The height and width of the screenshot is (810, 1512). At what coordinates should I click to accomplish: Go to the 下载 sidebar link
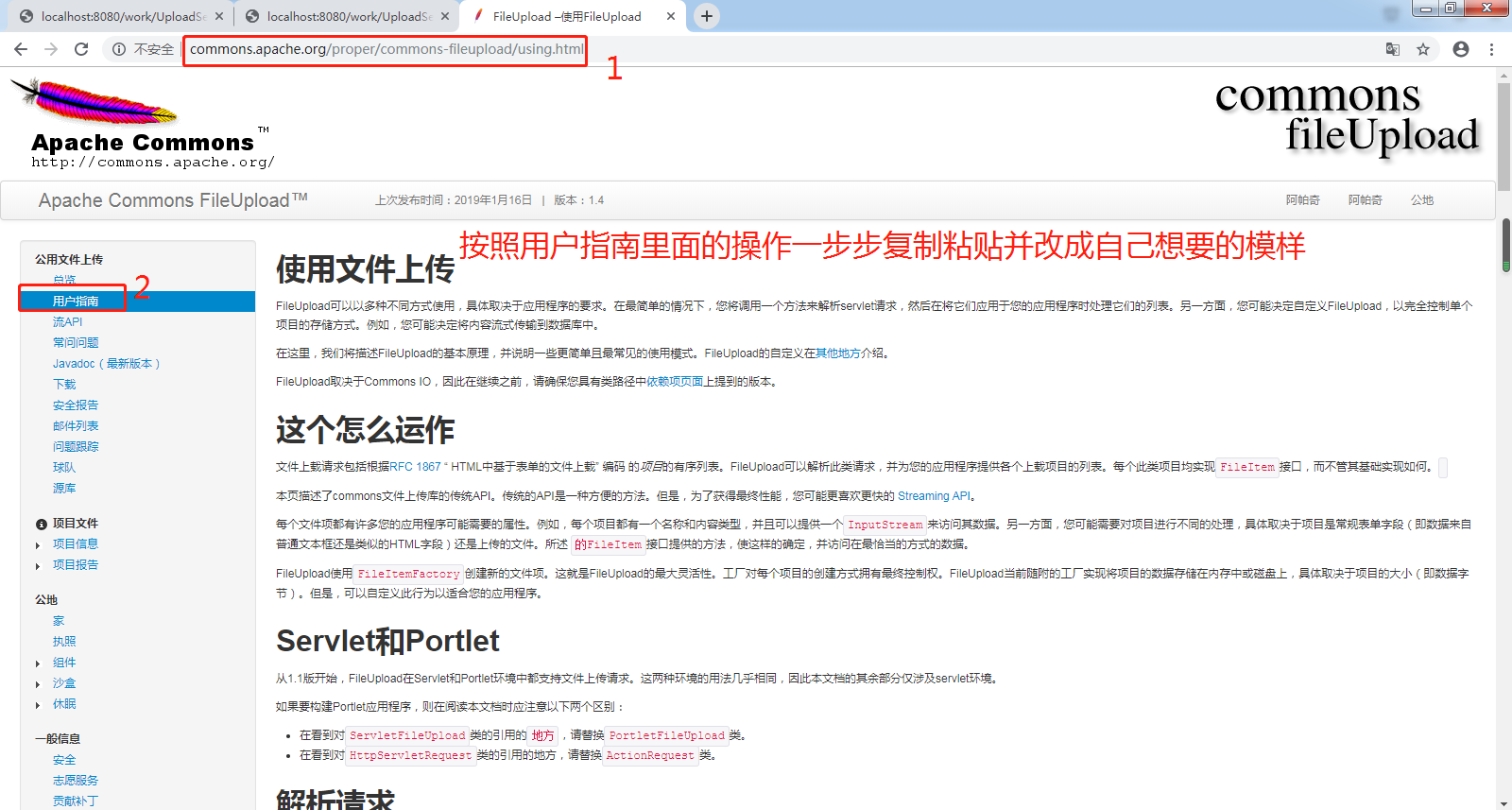tap(64, 385)
